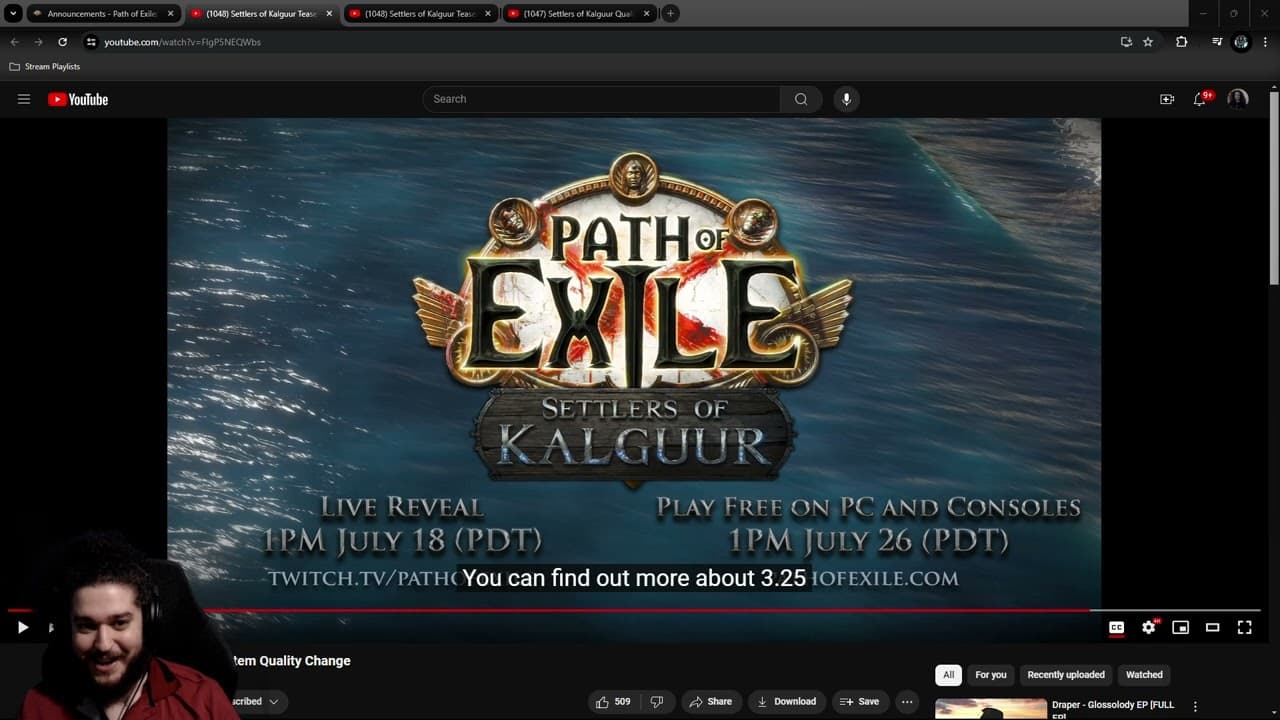Filter recommendations by Recently uploaded

tap(1066, 675)
